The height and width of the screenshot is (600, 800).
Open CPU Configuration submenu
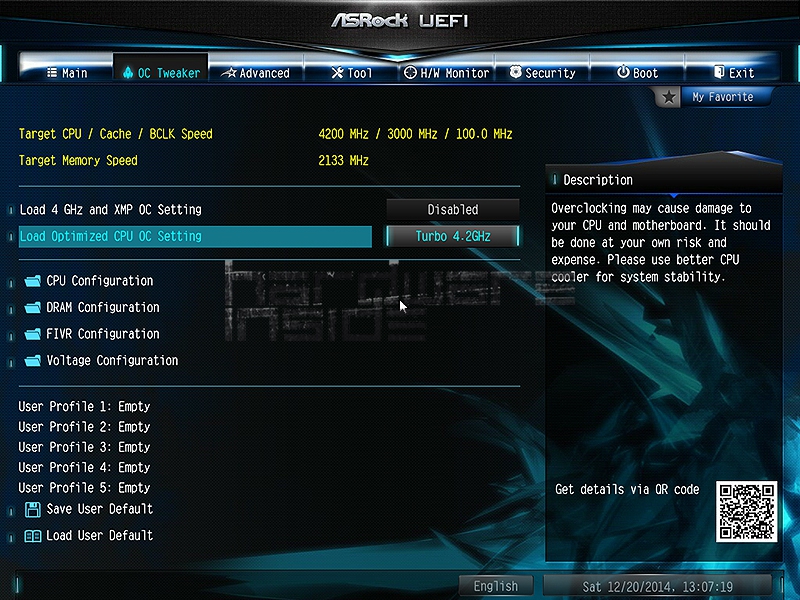99,281
